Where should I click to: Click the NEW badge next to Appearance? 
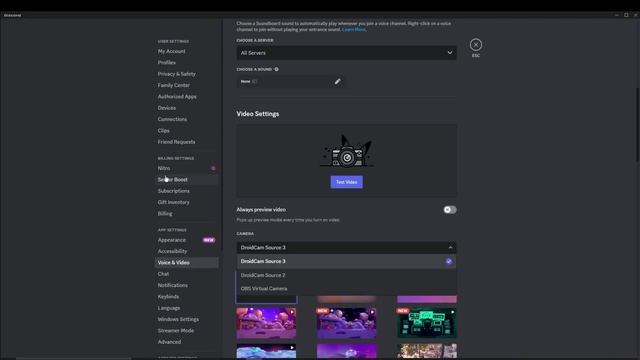click(x=209, y=240)
